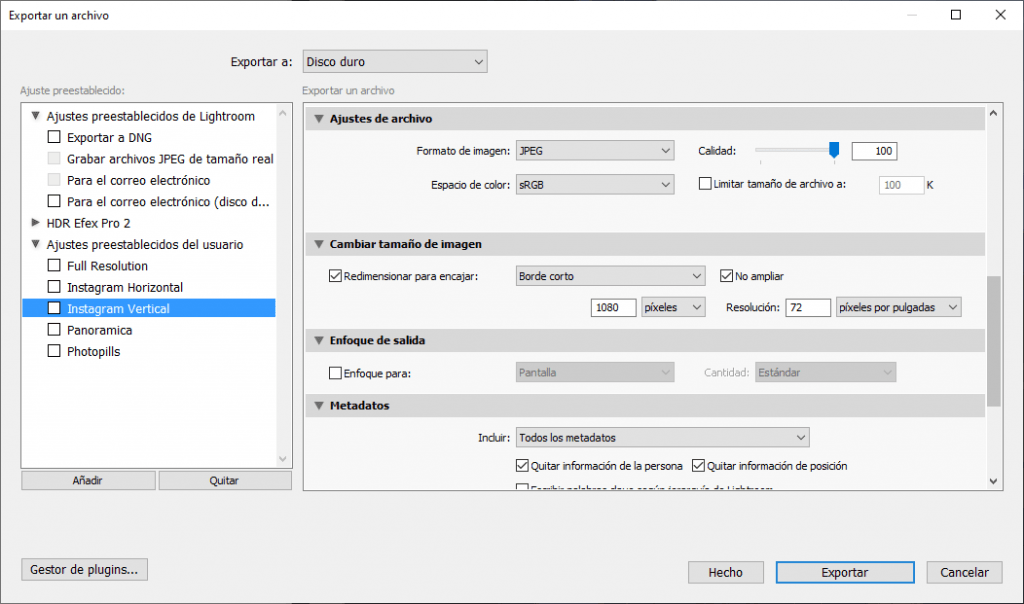Open the Borde corto resize dropdown
The width and height of the screenshot is (1024, 604).
(x=610, y=276)
